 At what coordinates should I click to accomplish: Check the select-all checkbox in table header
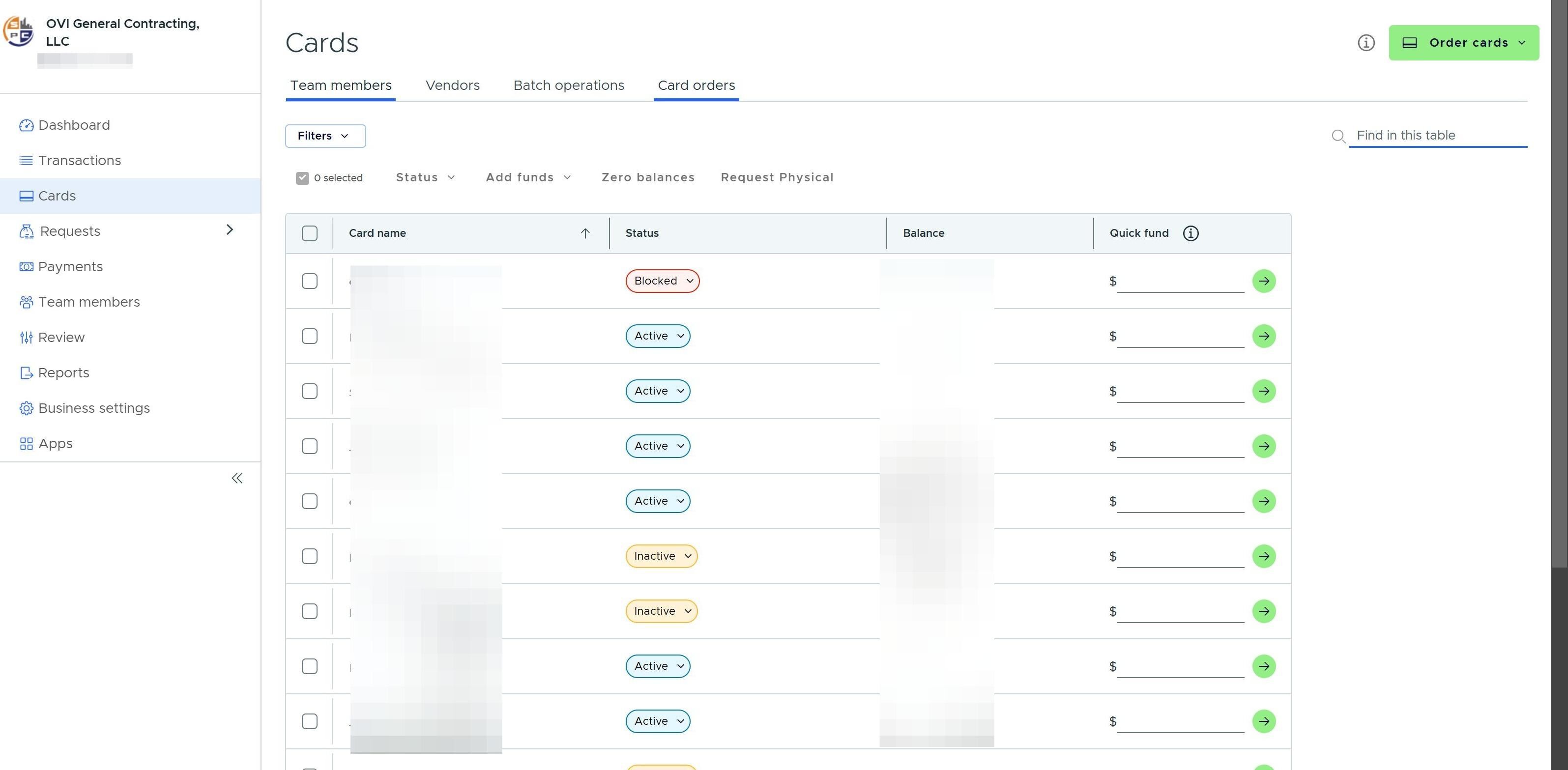pyautogui.click(x=309, y=233)
